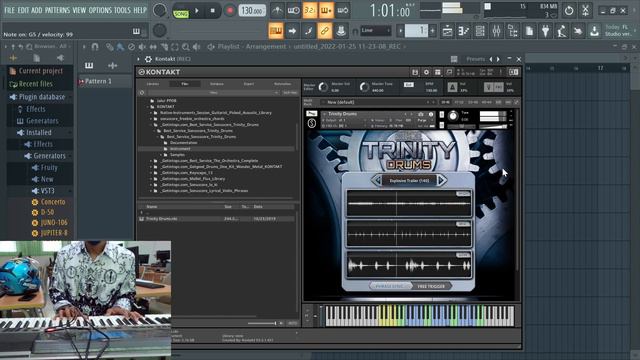Click the 130.000 tempo field

coord(252,11)
